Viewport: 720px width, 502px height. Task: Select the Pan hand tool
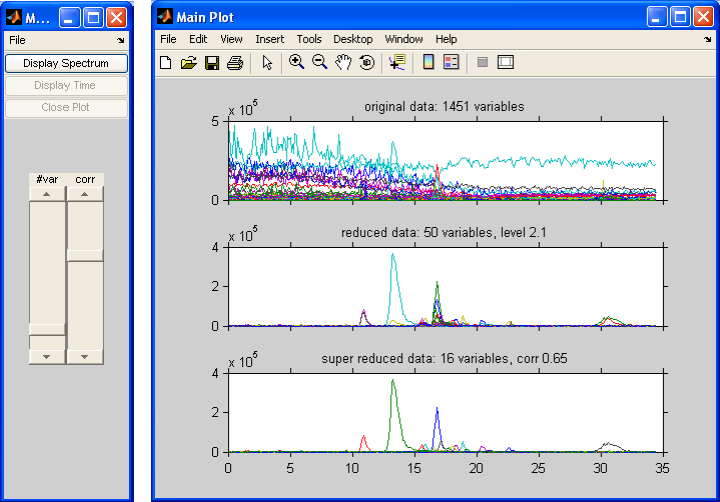click(343, 62)
